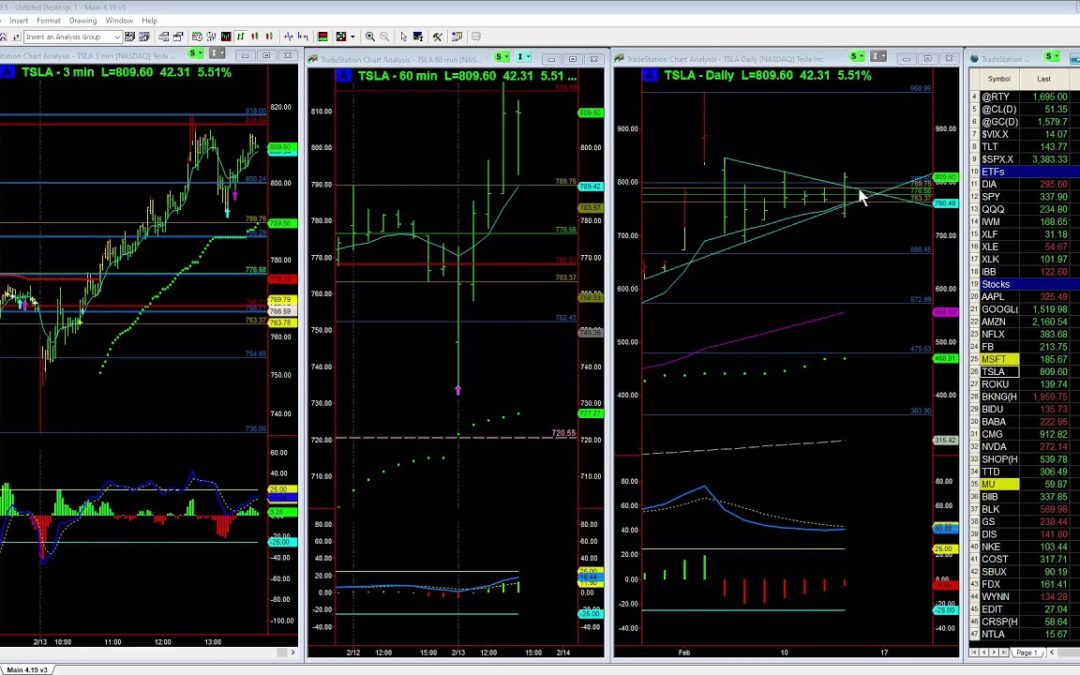The height and width of the screenshot is (675, 1080).
Task: Click the first icon right of analysis group dropdown
Action: 129,37
